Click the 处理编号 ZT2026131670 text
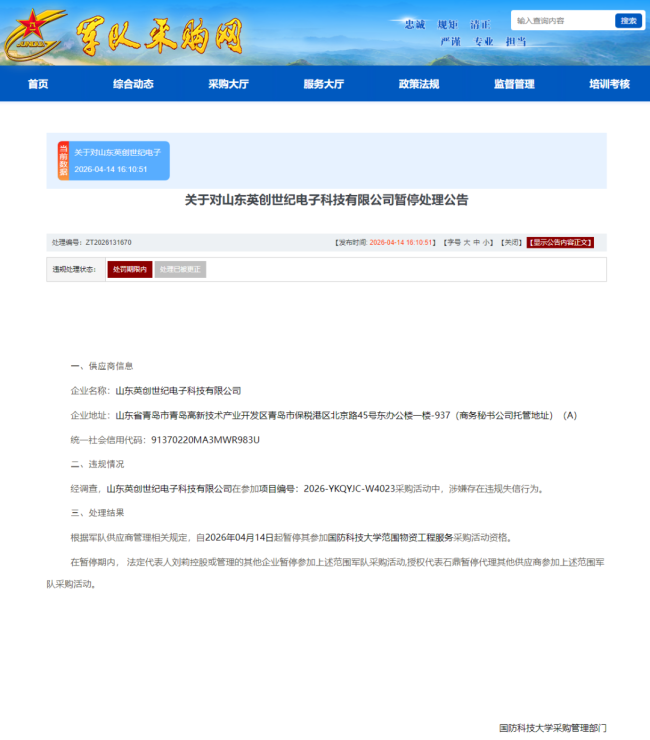This screenshot has height=740, width=650. tap(92, 243)
